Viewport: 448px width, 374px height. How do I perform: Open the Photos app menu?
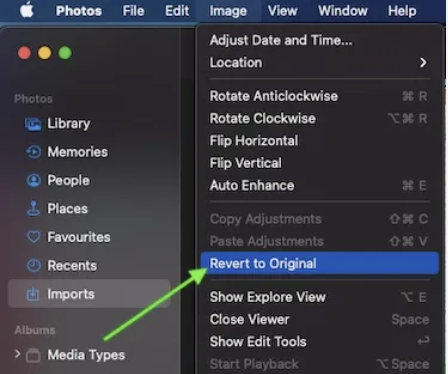pos(79,11)
